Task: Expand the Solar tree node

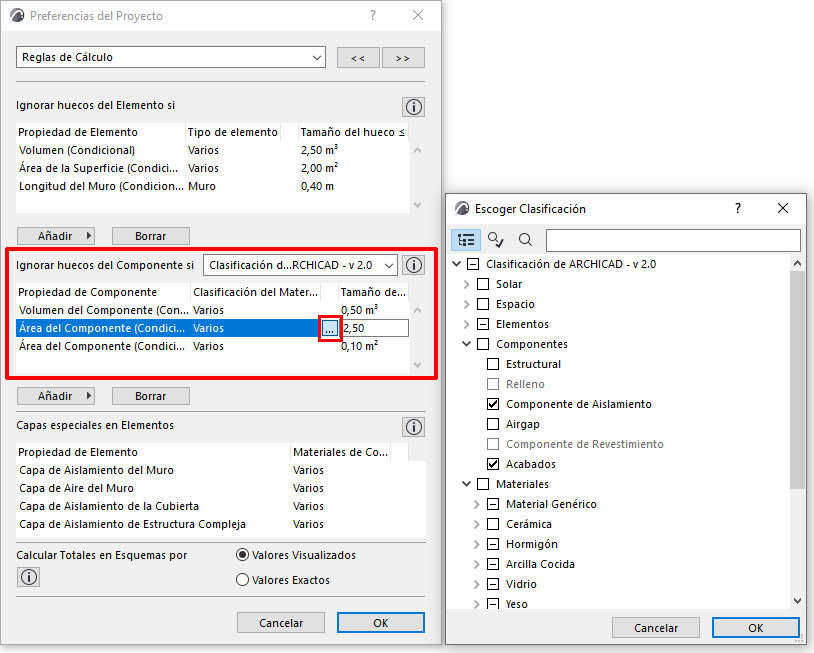Action: [466, 284]
